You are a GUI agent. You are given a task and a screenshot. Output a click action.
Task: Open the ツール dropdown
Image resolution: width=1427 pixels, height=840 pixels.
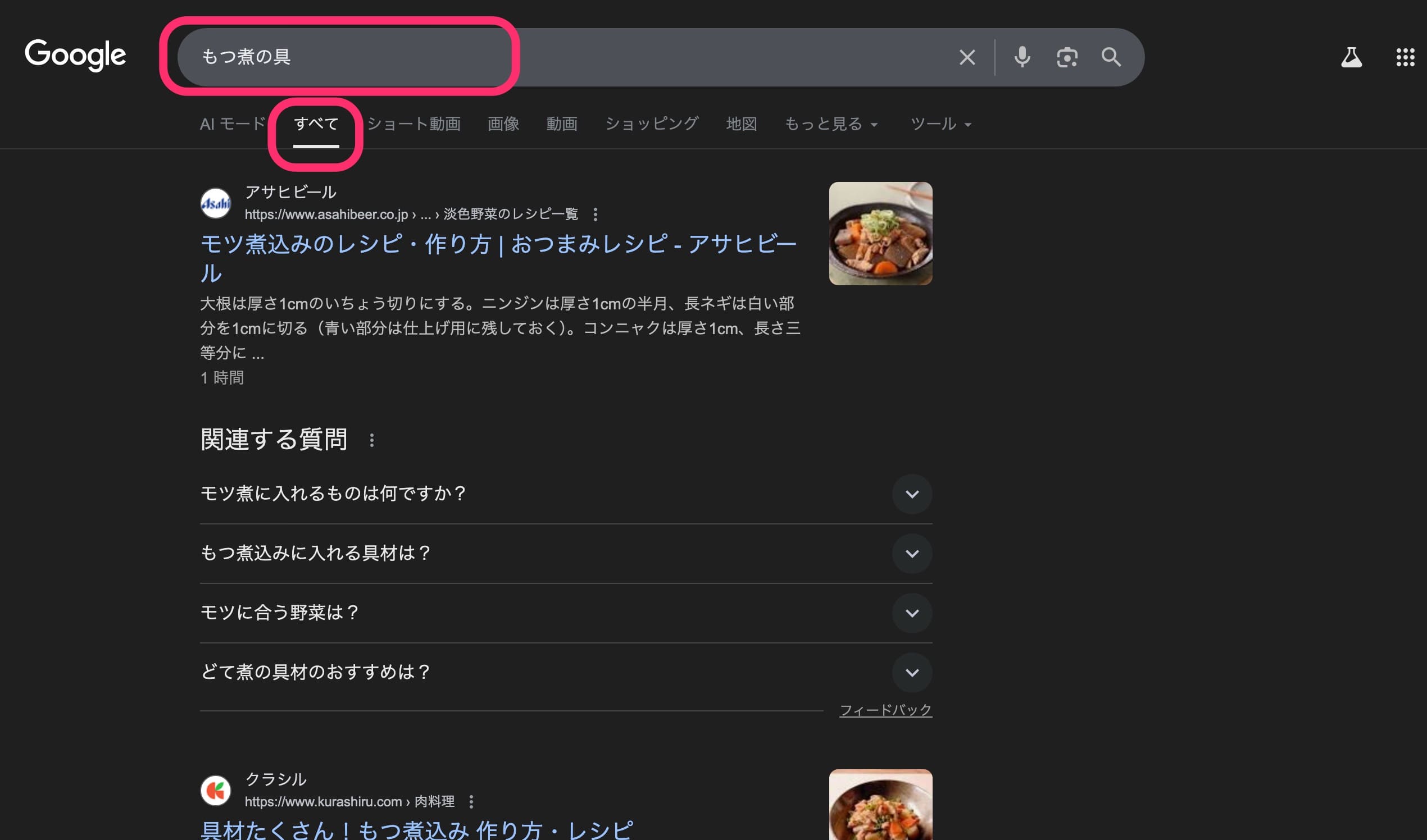coord(940,124)
